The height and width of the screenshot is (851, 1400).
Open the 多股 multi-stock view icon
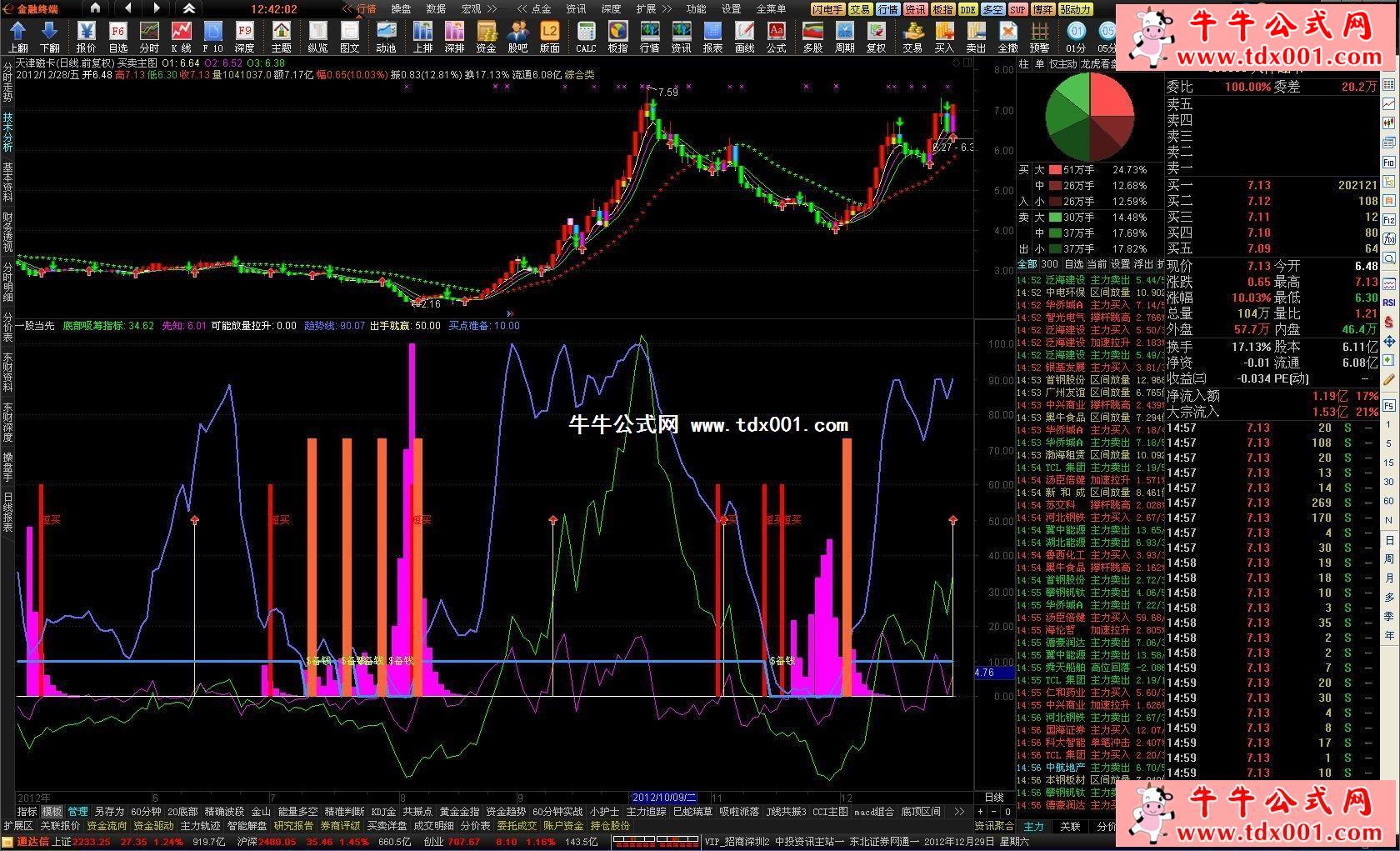tap(812, 38)
